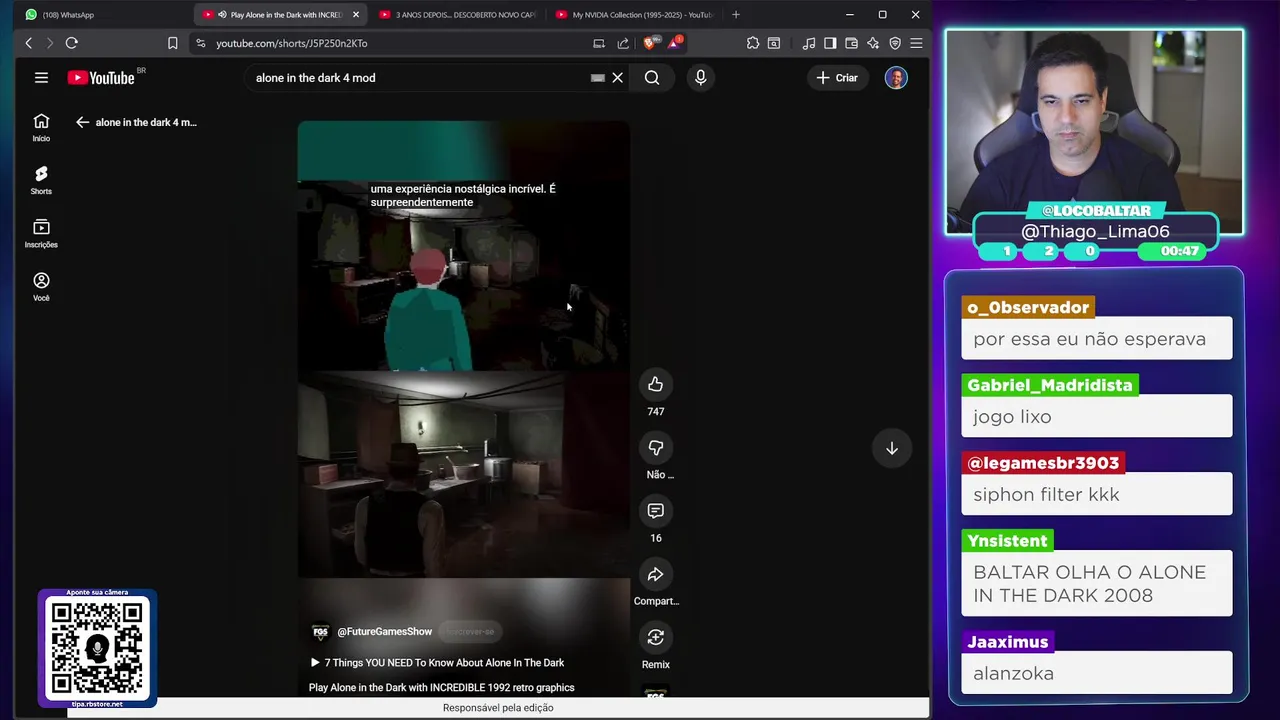Click the tipa.rbstore.net QR code
The width and height of the screenshot is (1280, 720).
tap(97, 648)
